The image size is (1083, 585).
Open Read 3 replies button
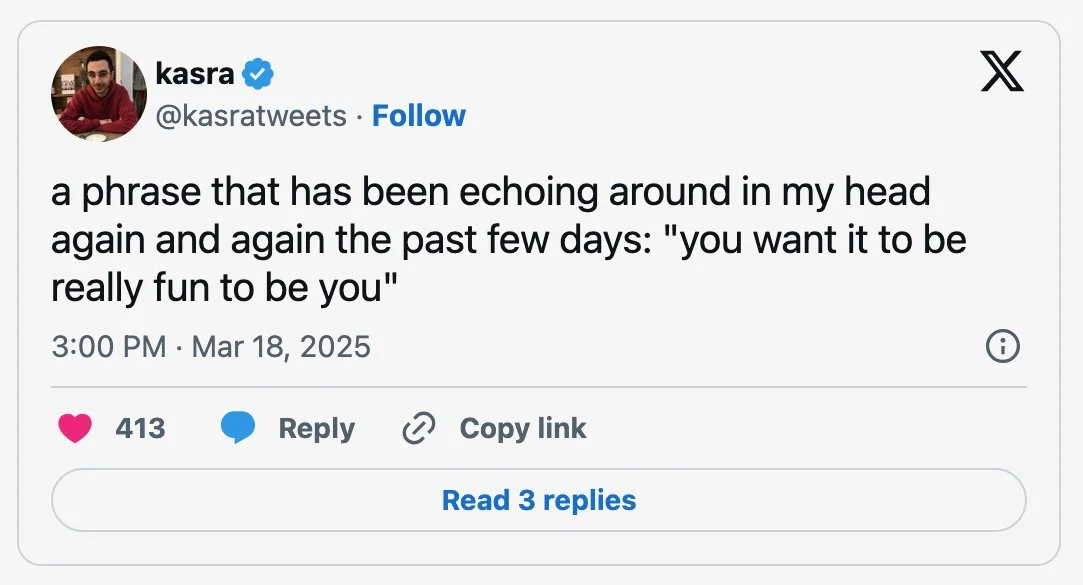click(539, 500)
